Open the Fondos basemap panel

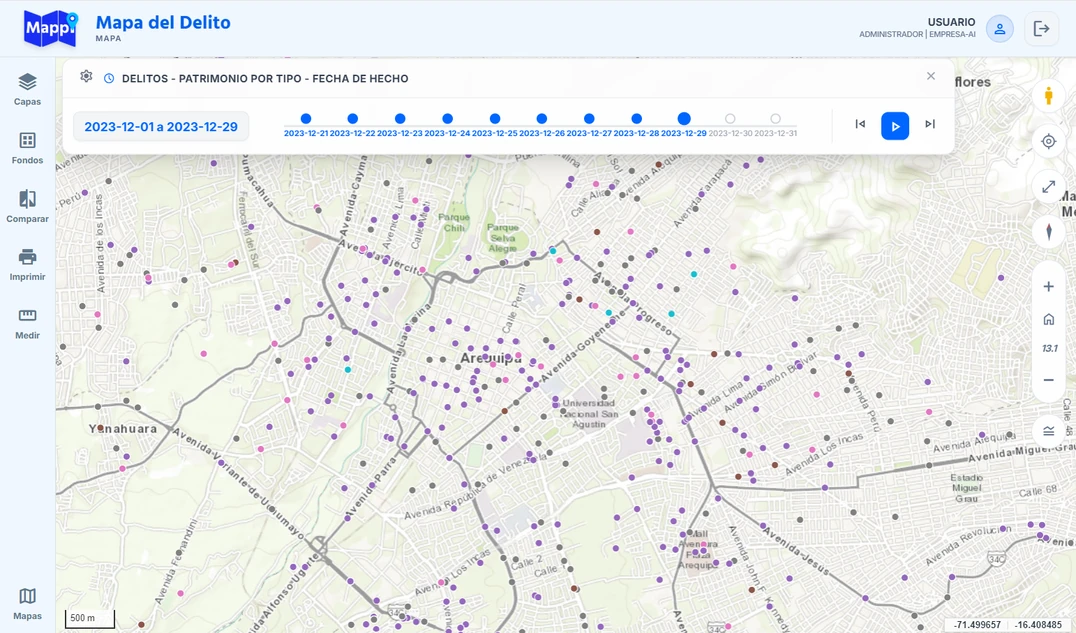point(27,148)
